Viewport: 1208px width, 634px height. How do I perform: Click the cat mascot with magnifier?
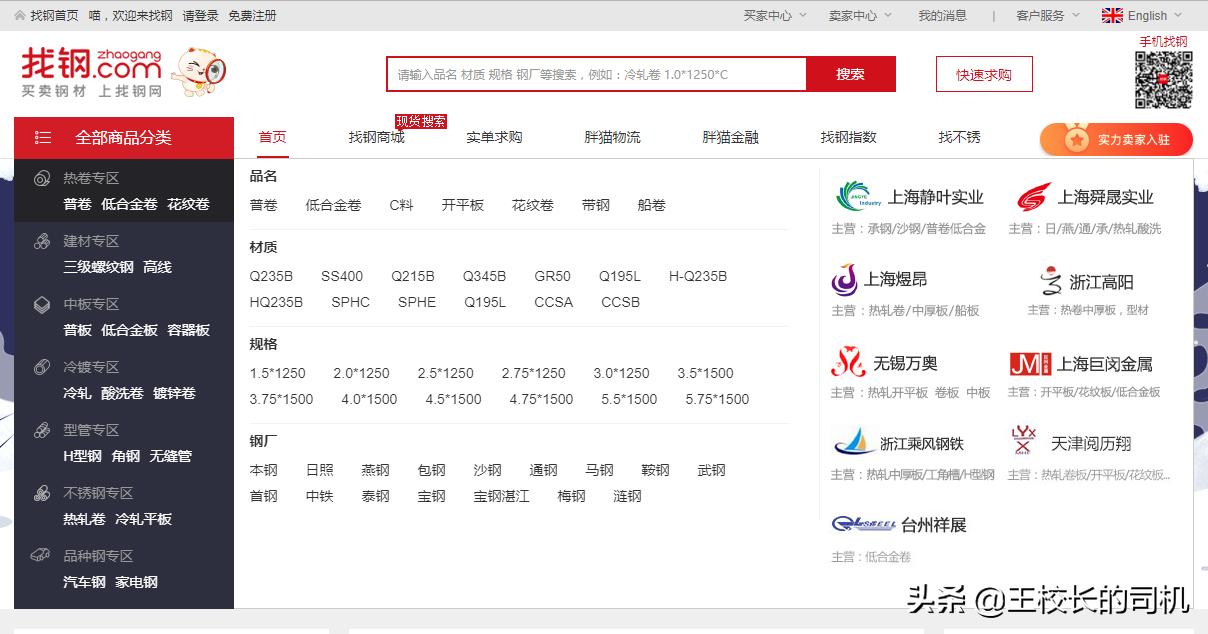click(x=198, y=71)
